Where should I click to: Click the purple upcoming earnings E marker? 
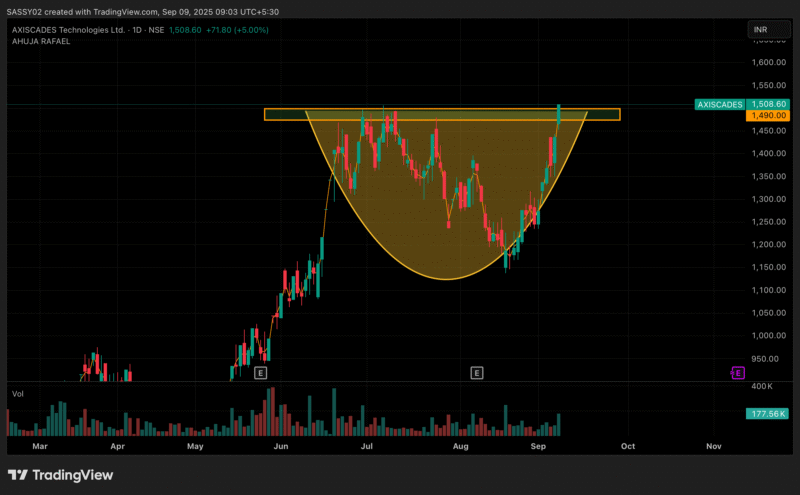[739, 373]
